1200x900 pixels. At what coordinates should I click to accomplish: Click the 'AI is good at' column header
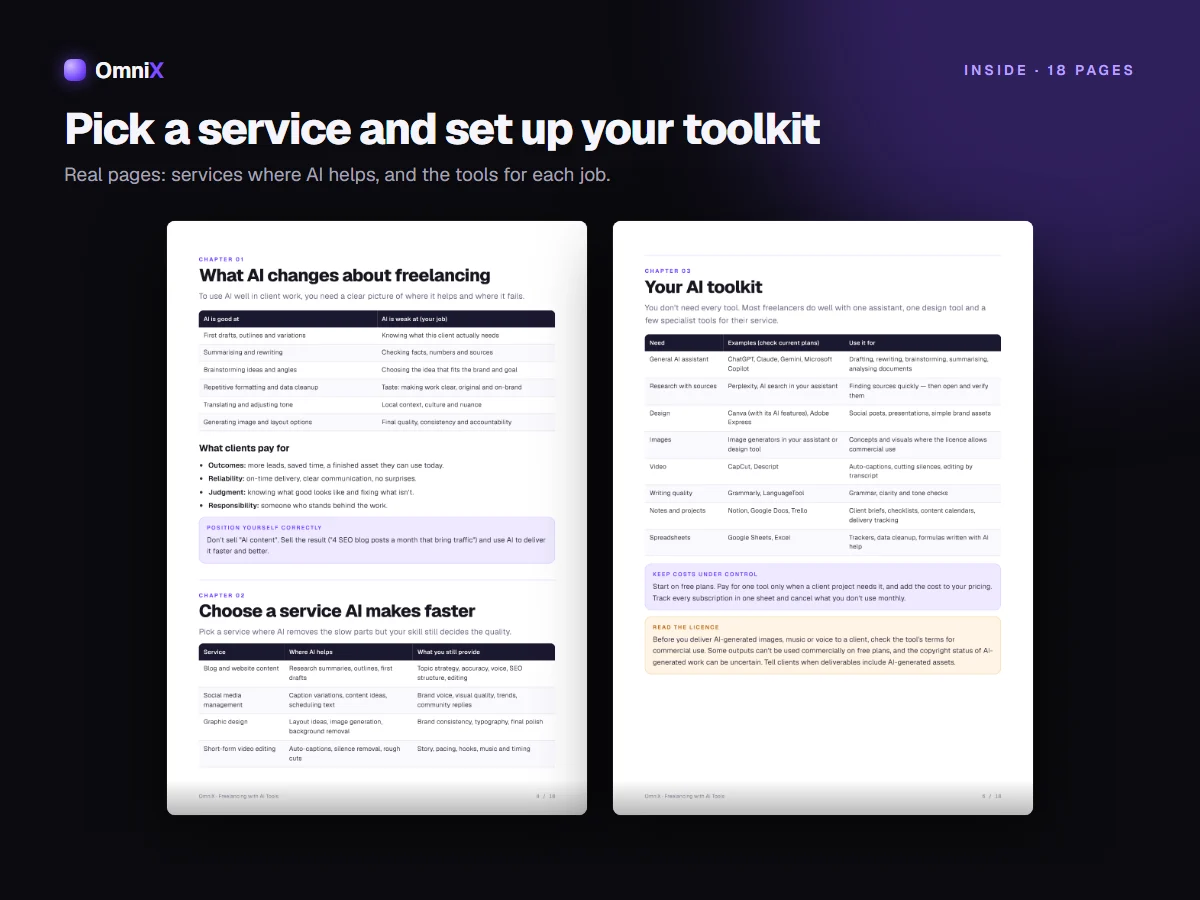pos(288,319)
